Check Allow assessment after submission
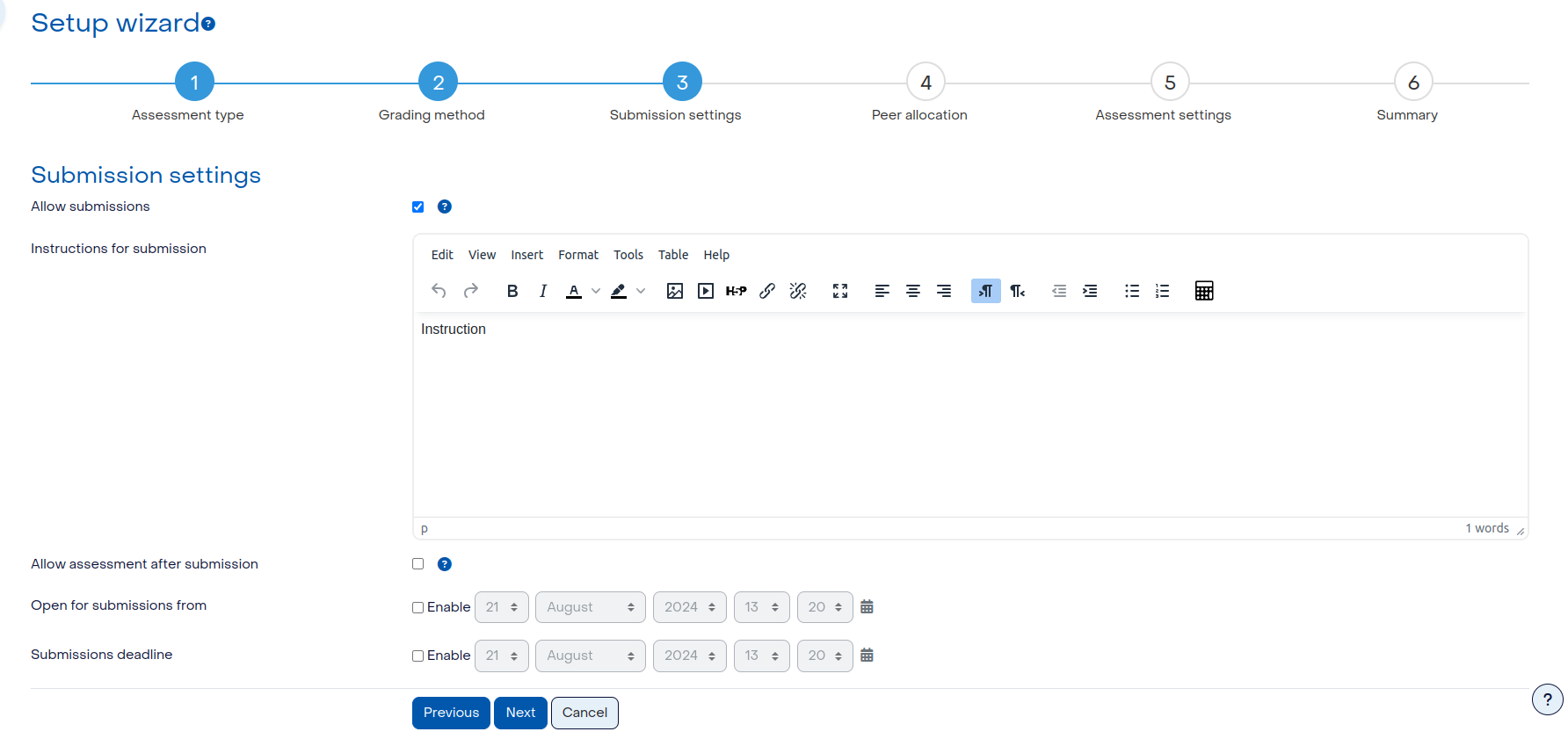 coord(418,564)
